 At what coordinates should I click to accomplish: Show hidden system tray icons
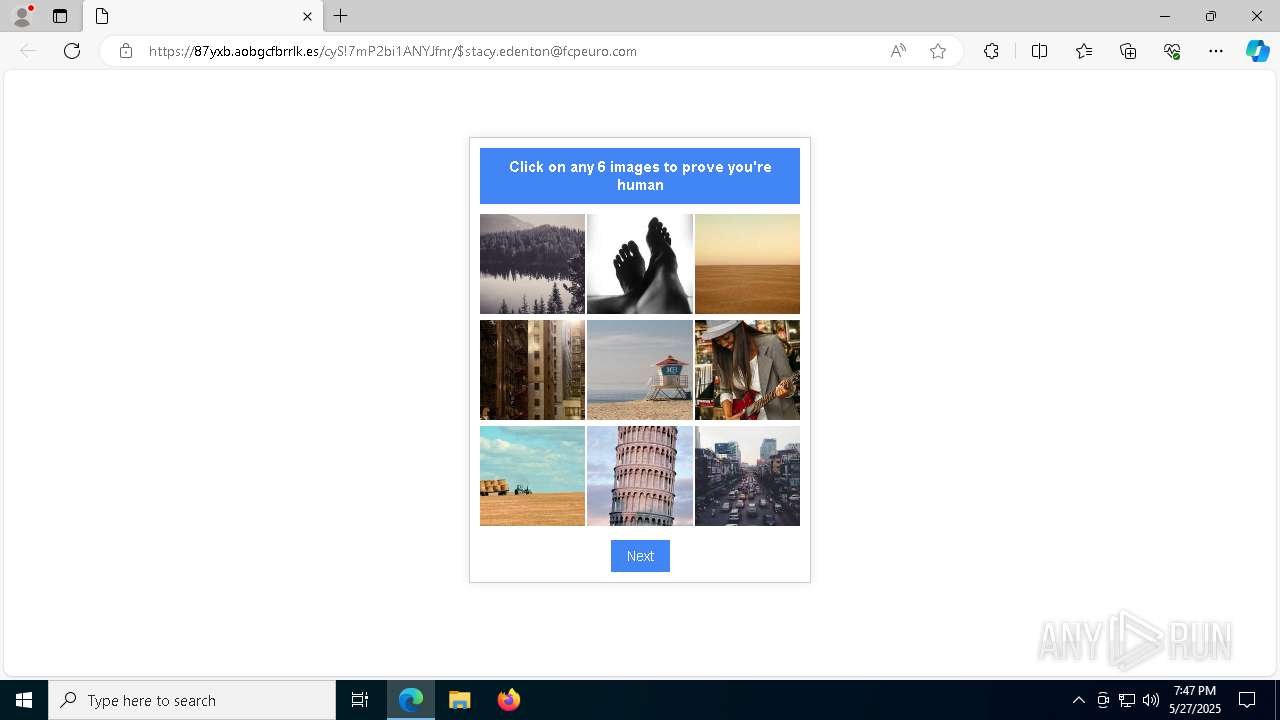pyautogui.click(x=1078, y=700)
